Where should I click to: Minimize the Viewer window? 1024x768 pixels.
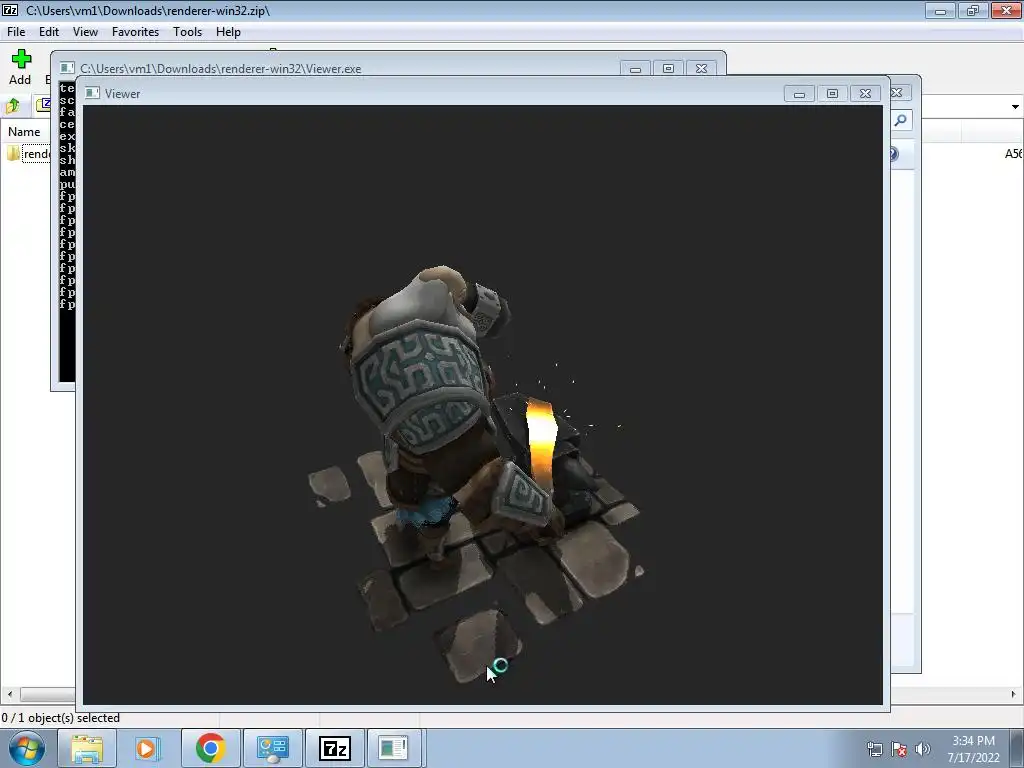(799, 93)
